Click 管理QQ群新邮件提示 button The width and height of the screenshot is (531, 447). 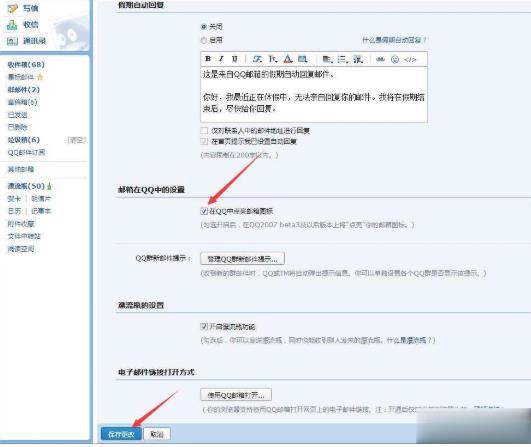tap(242, 259)
